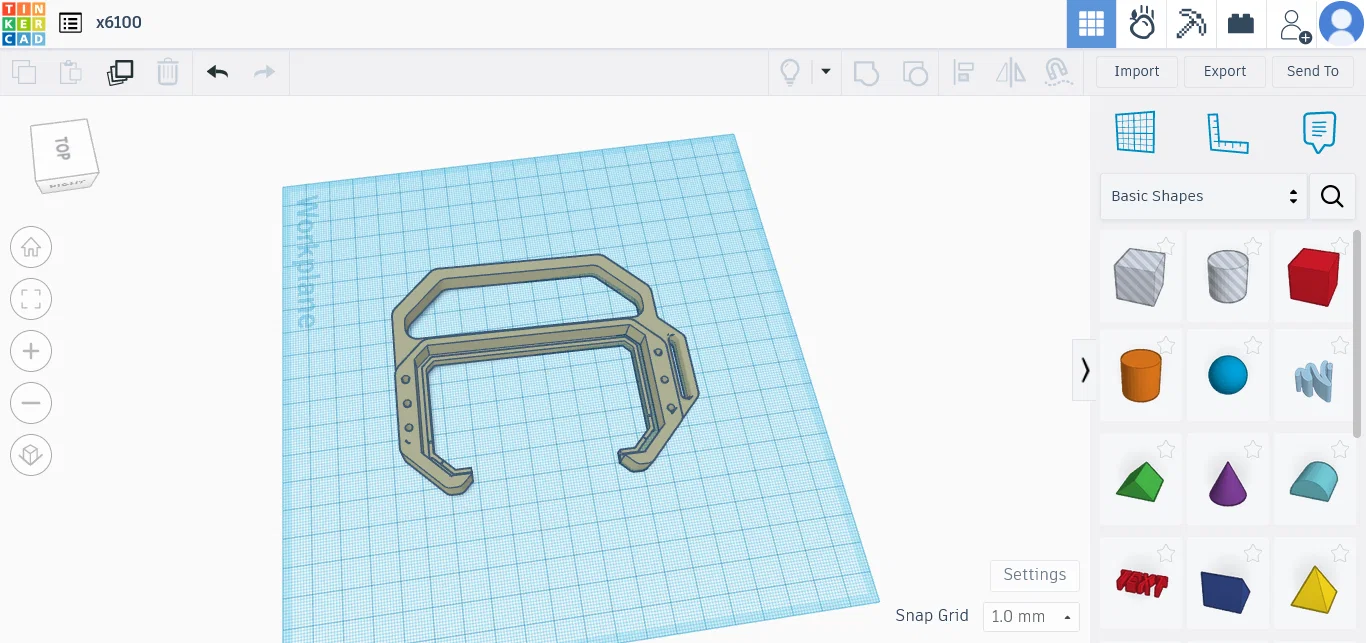Click the shapes search icon
The width and height of the screenshot is (1366, 643).
[x=1332, y=196]
